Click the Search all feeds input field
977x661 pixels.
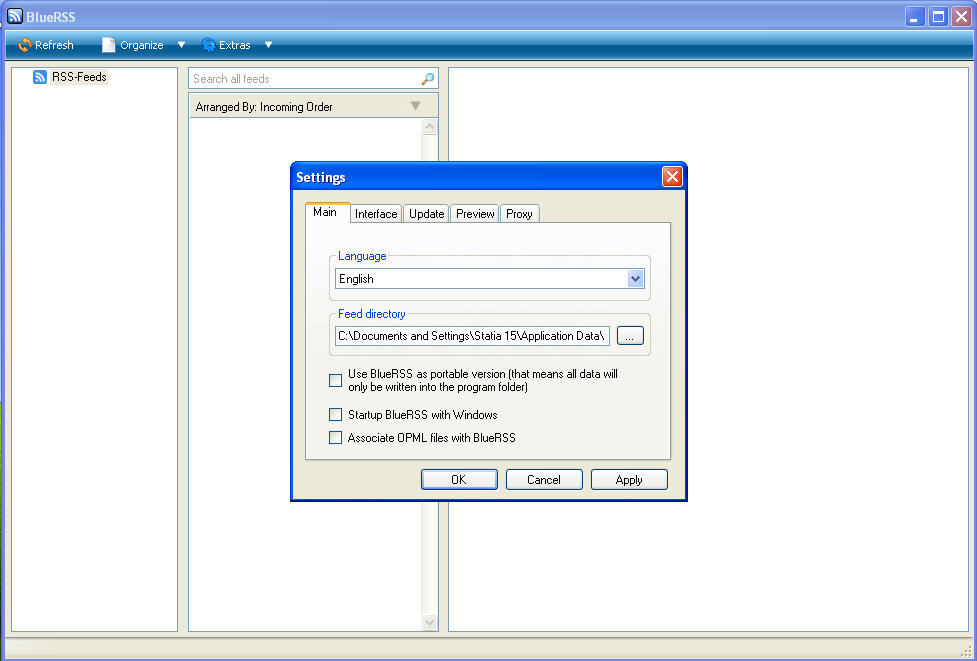point(300,78)
